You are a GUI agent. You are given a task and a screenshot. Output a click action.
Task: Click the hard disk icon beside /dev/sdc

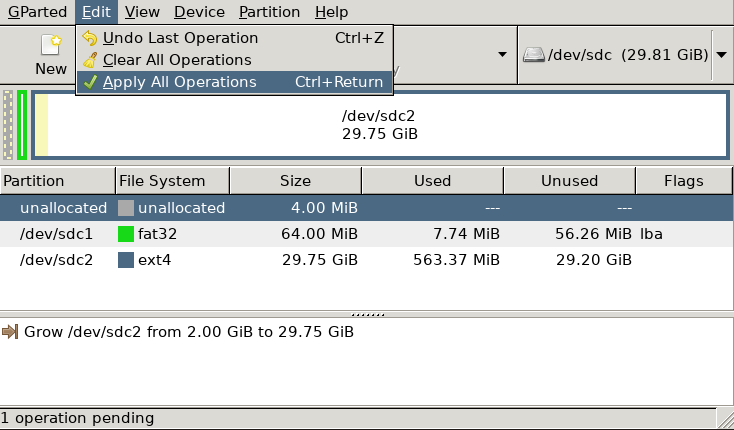tap(534, 55)
